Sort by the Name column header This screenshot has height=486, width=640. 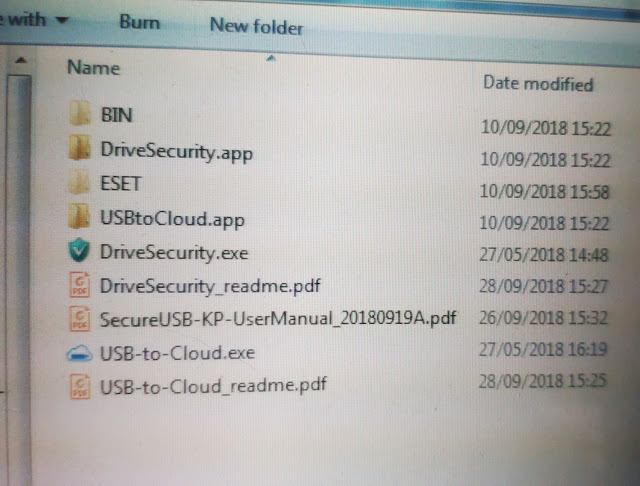93,68
